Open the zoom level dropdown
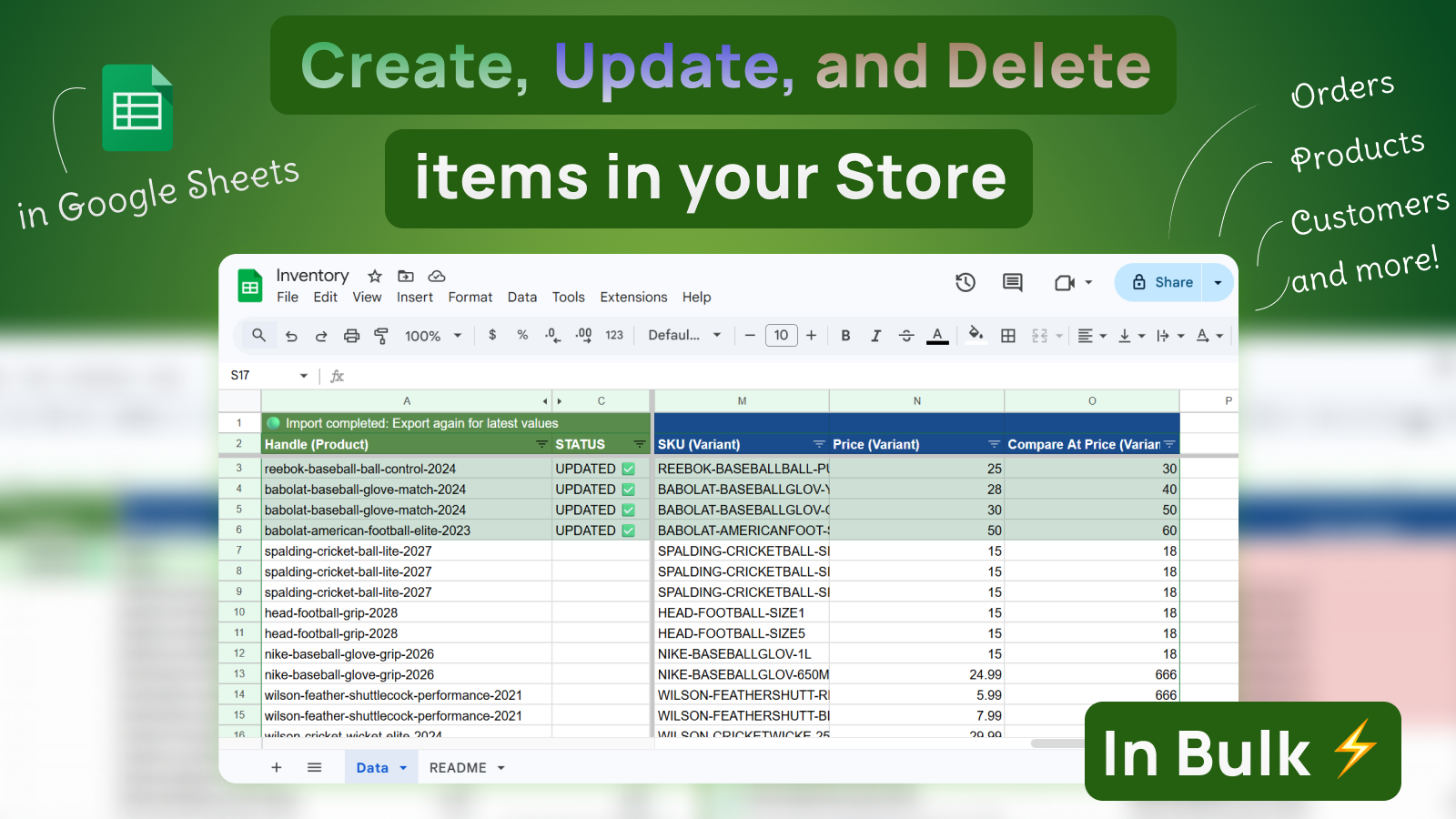 coord(432,336)
